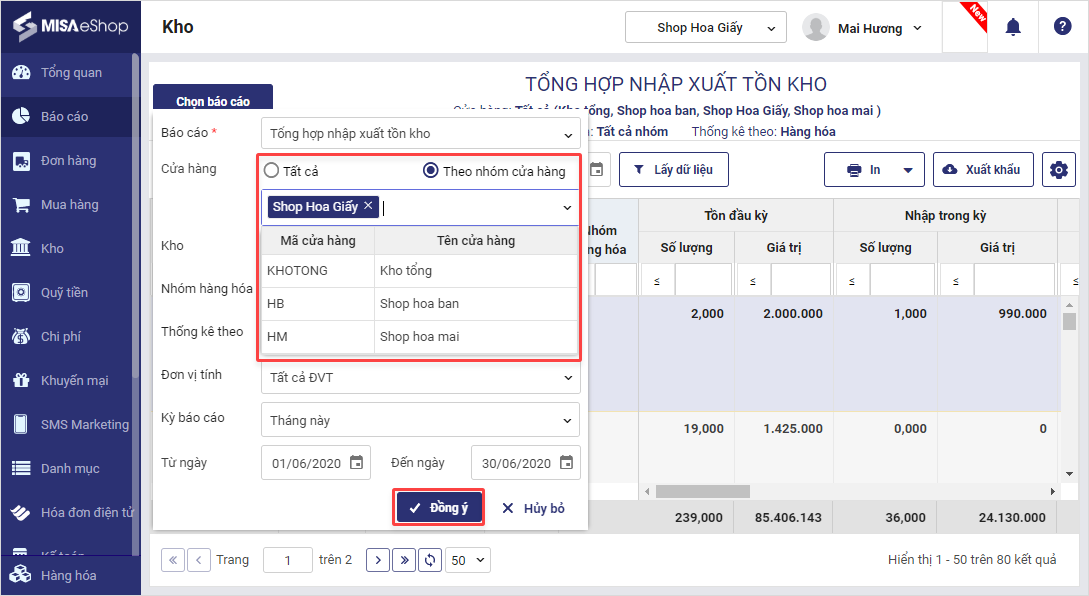Open the Từ ngày calendar picker

coord(356,463)
